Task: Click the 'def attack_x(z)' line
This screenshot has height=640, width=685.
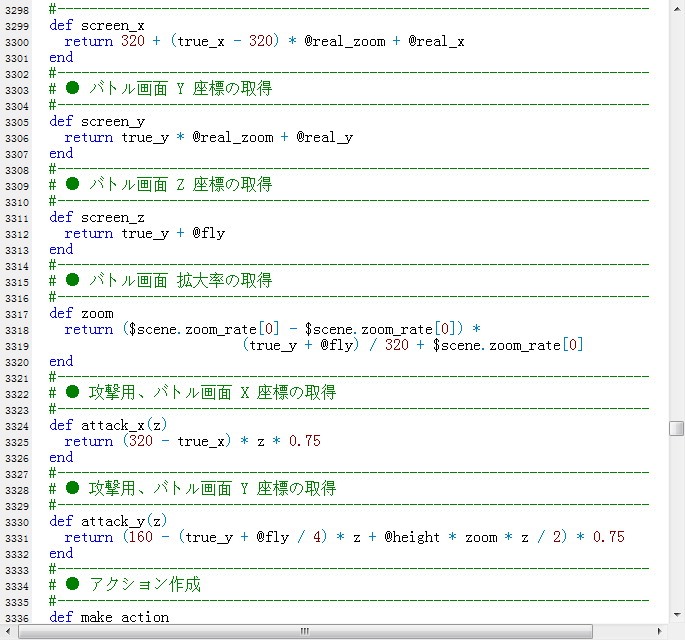Action: pyautogui.click(x=108, y=426)
